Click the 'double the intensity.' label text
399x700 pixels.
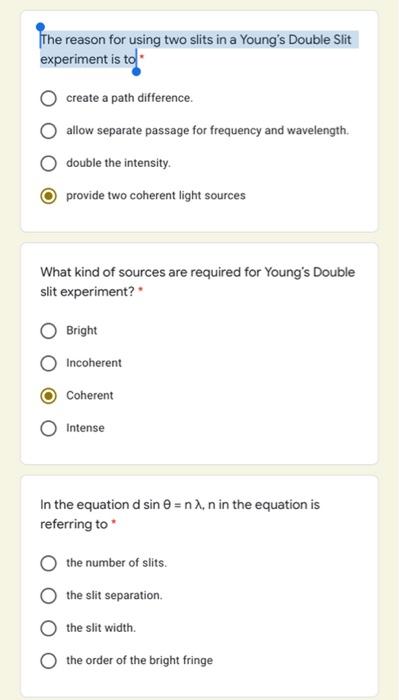(118, 163)
